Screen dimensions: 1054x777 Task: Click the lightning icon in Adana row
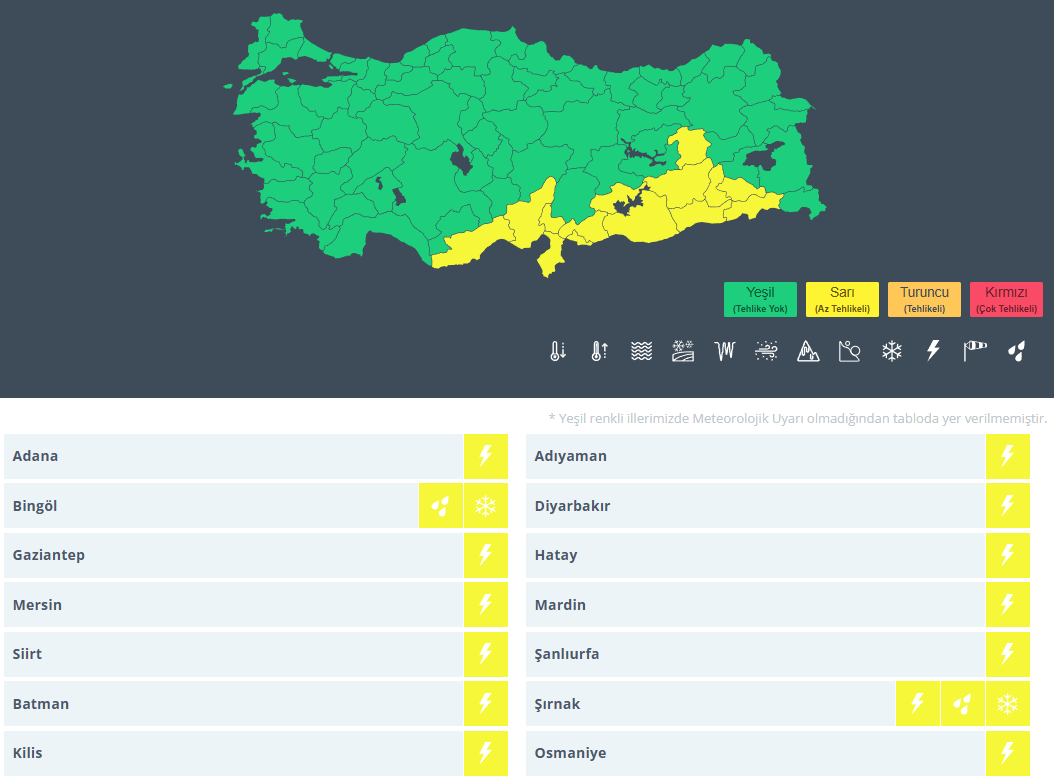click(486, 456)
